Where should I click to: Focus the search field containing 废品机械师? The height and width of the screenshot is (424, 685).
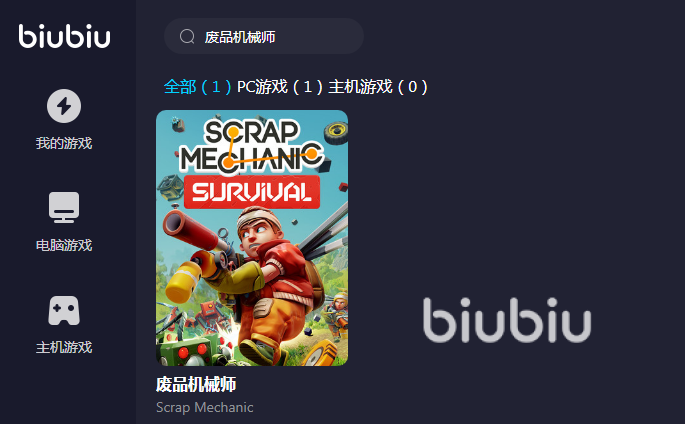point(264,36)
